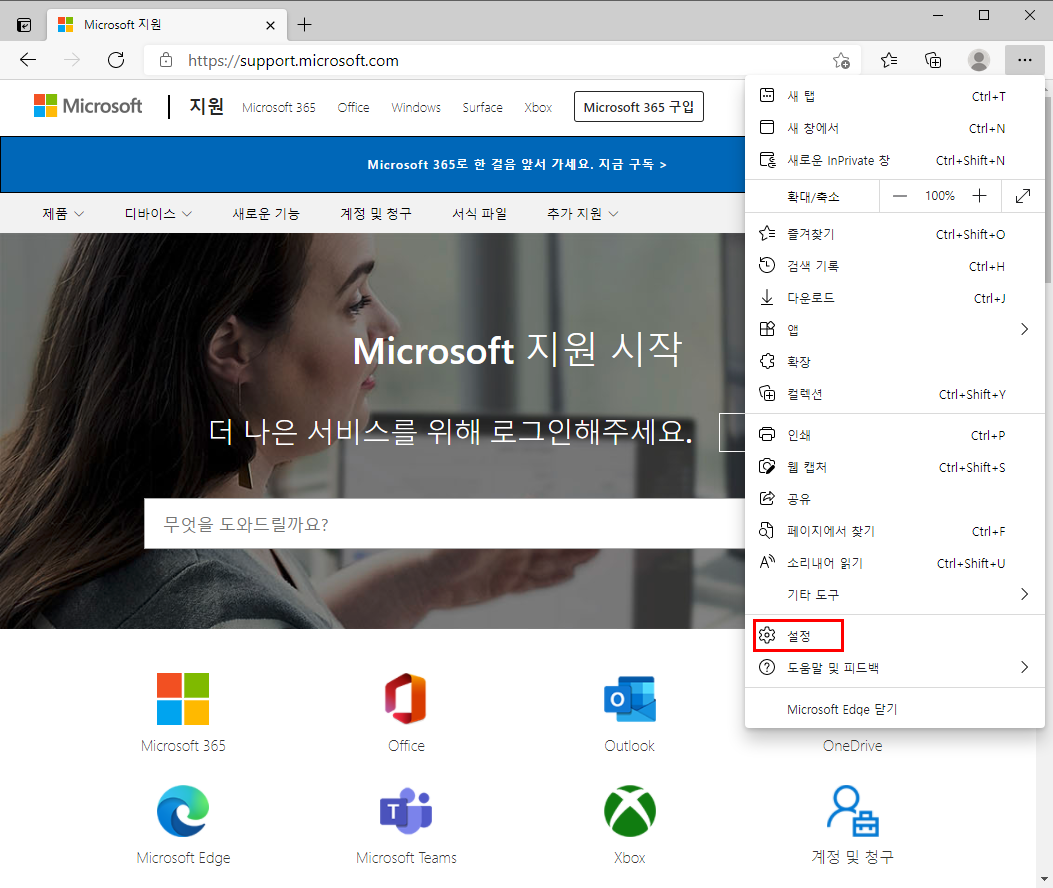This screenshot has height=888, width=1053.
Task: Open the tab actions menu icon
Action: (x=24, y=25)
